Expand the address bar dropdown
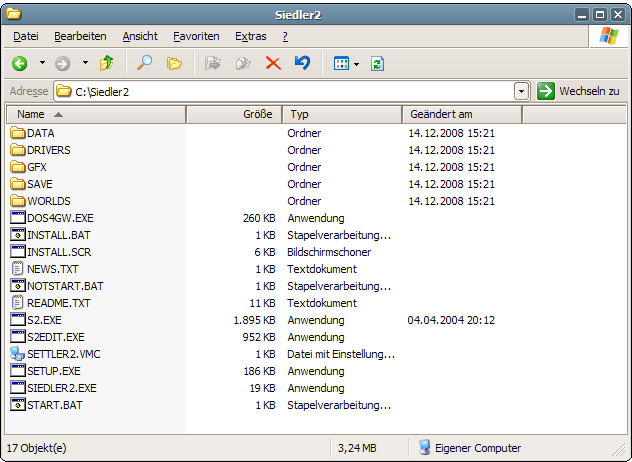The width and height of the screenshot is (632, 462). tap(522, 91)
